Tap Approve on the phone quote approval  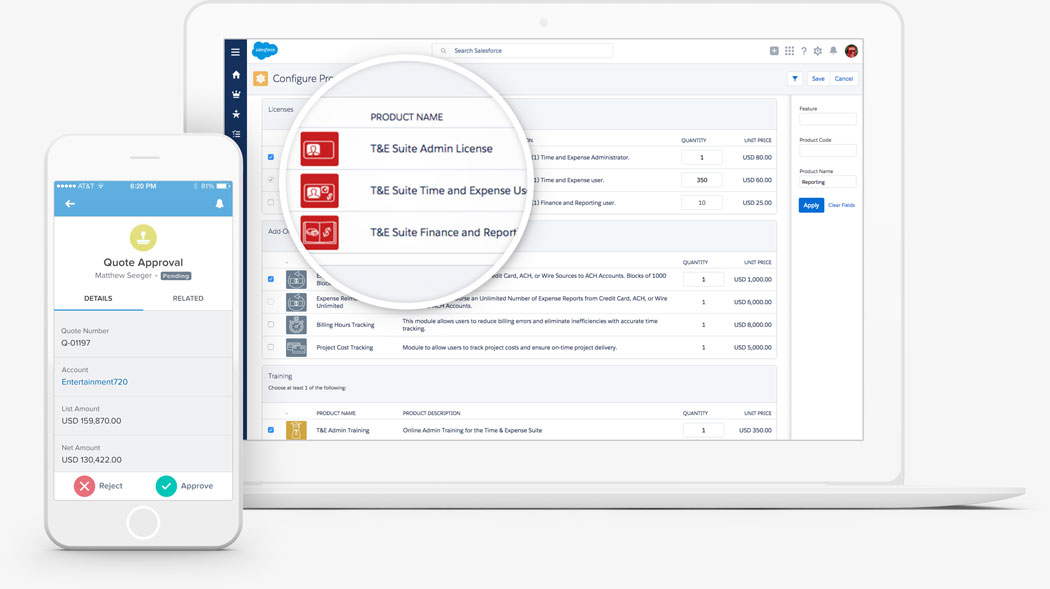coord(185,486)
